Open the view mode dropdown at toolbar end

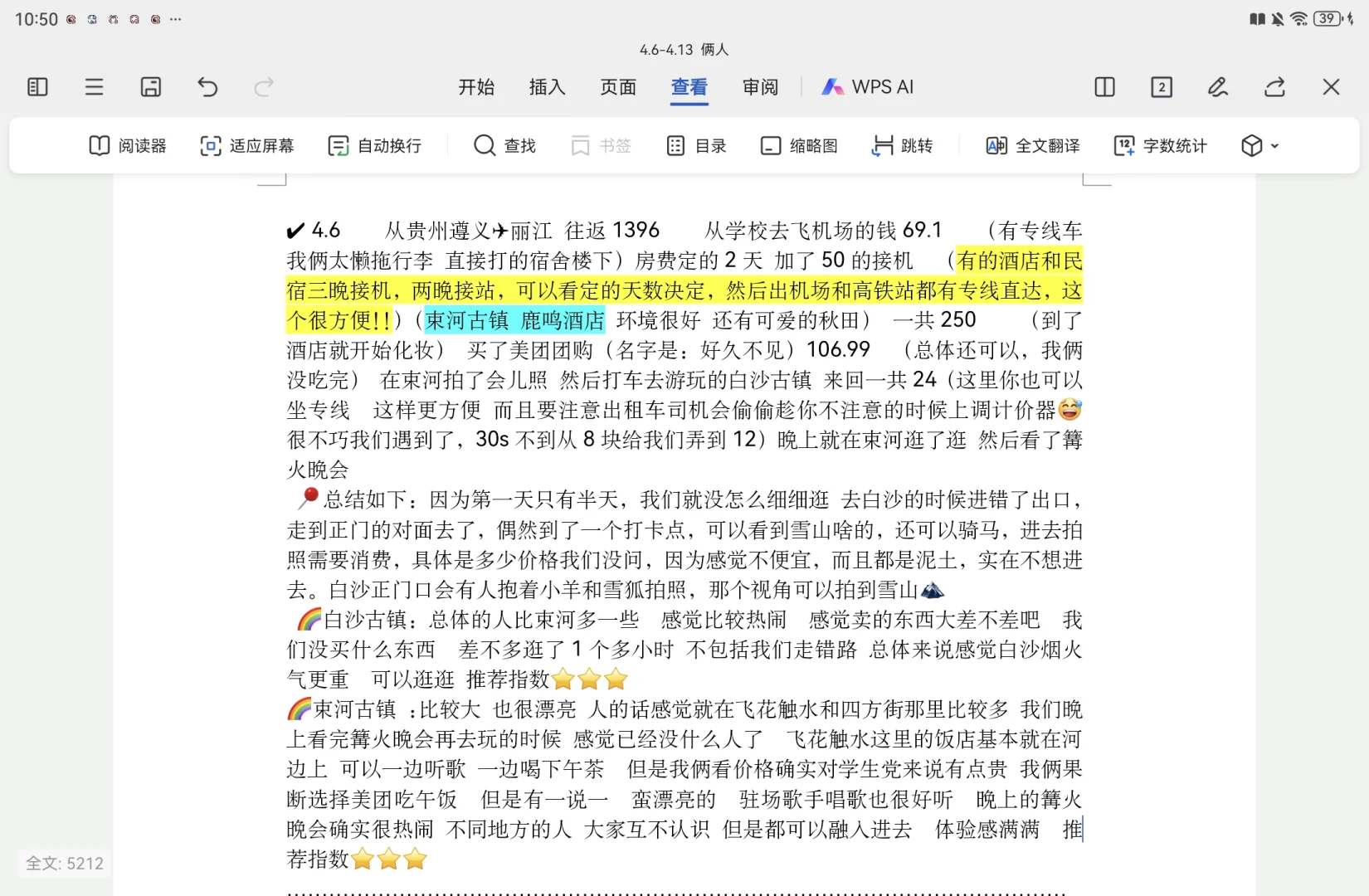coord(1258,145)
